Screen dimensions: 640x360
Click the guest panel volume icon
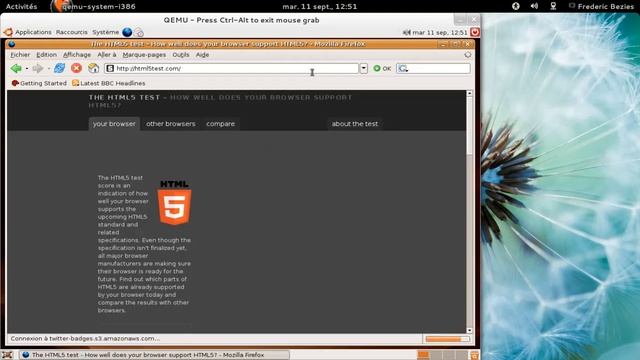click(x=407, y=32)
